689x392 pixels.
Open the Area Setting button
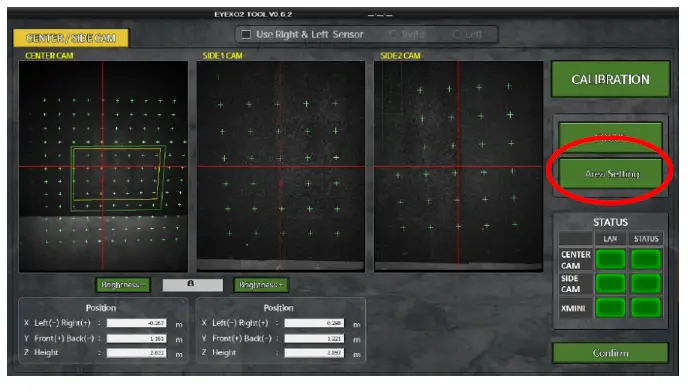610,174
